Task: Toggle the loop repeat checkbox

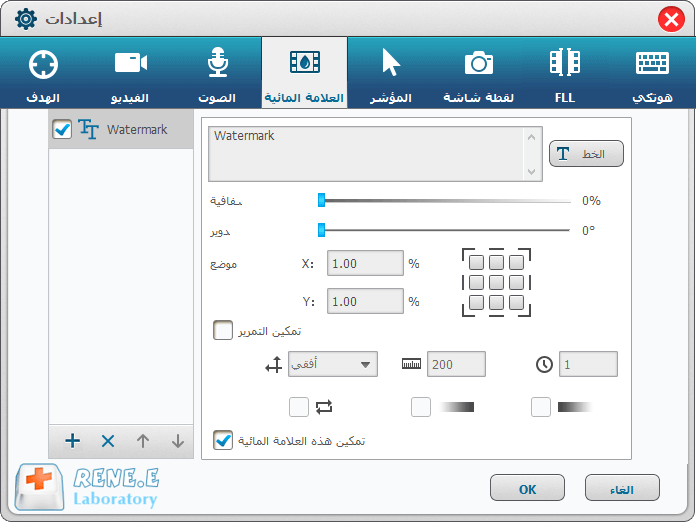Action: point(299,407)
